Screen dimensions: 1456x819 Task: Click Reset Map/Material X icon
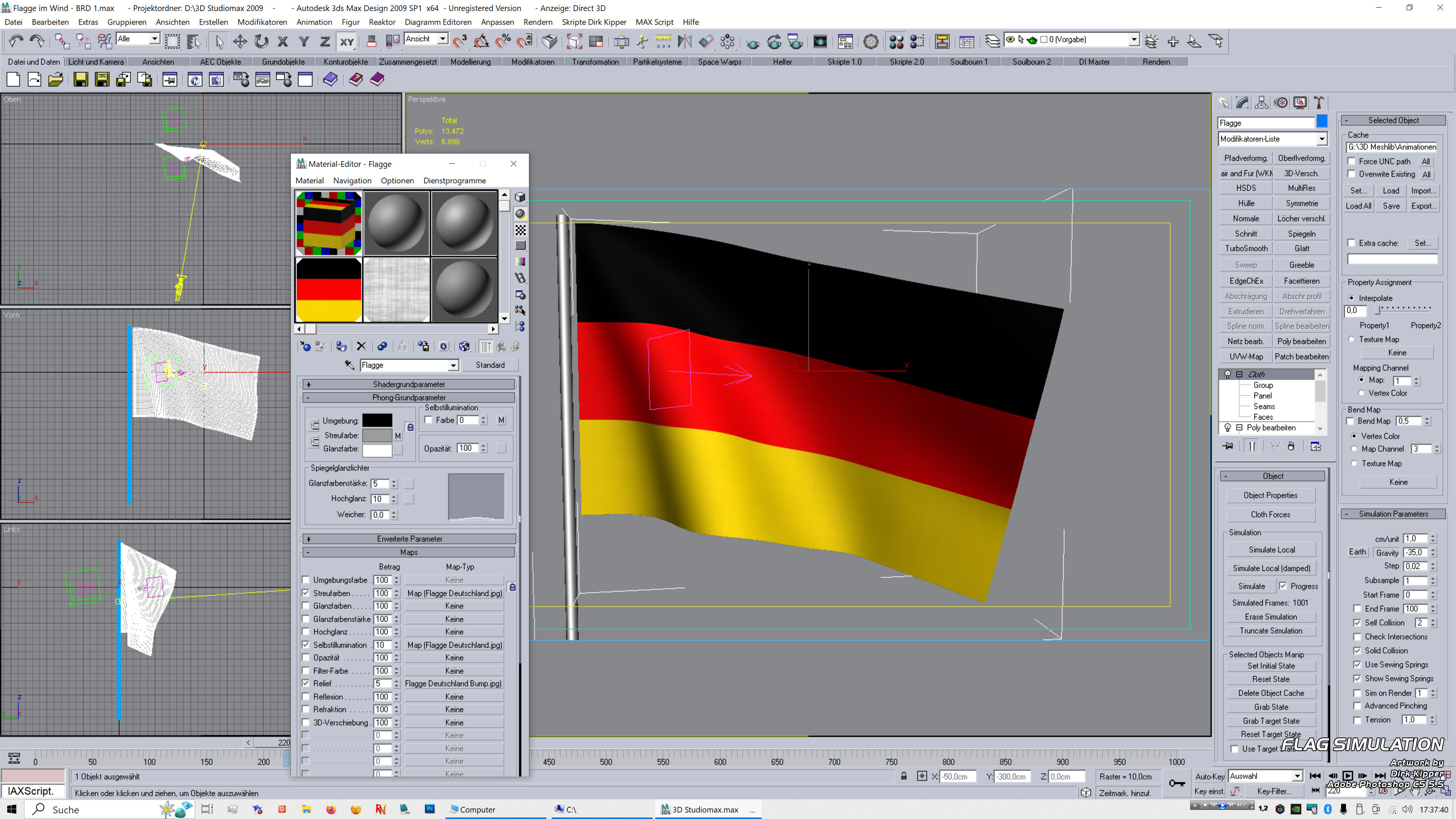[x=361, y=347]
